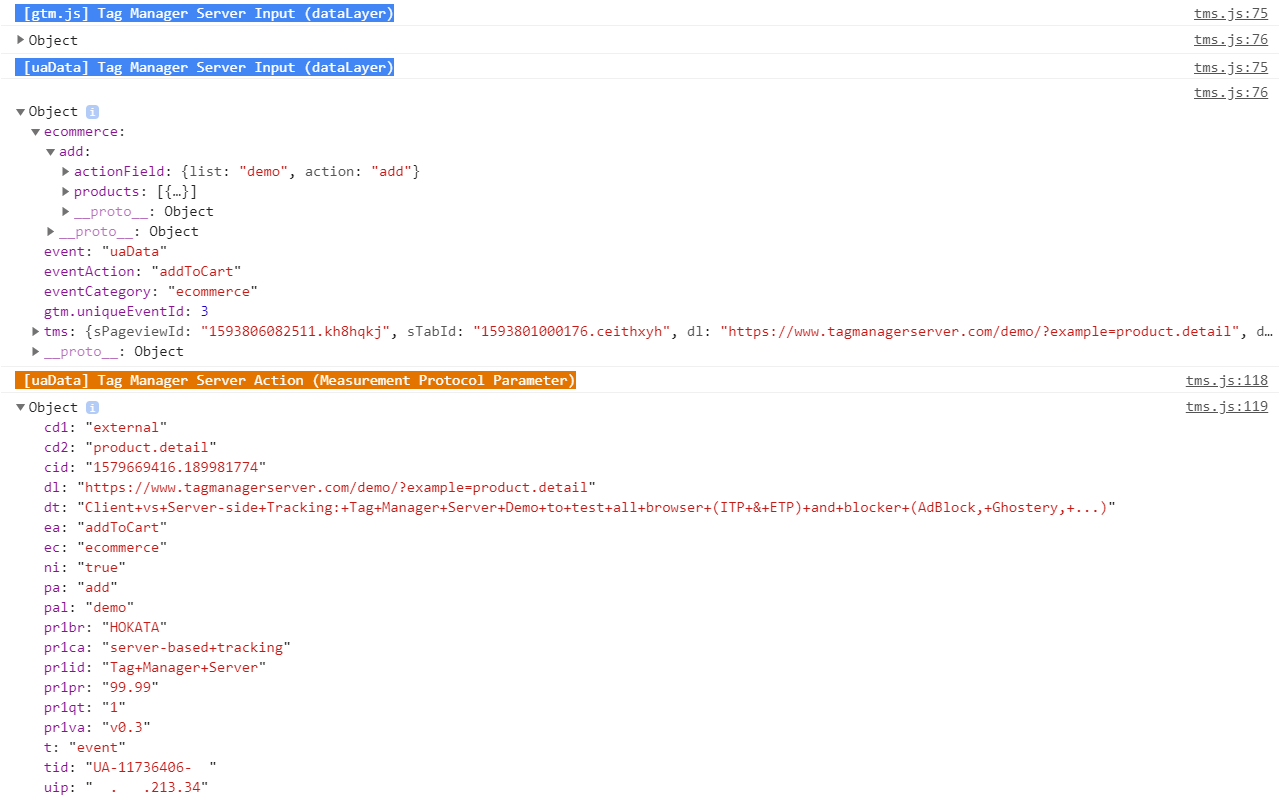Open tms.js:75 link on gtm.js row
This screenshot has height=800, width=1280.
tap(1230, 14)
